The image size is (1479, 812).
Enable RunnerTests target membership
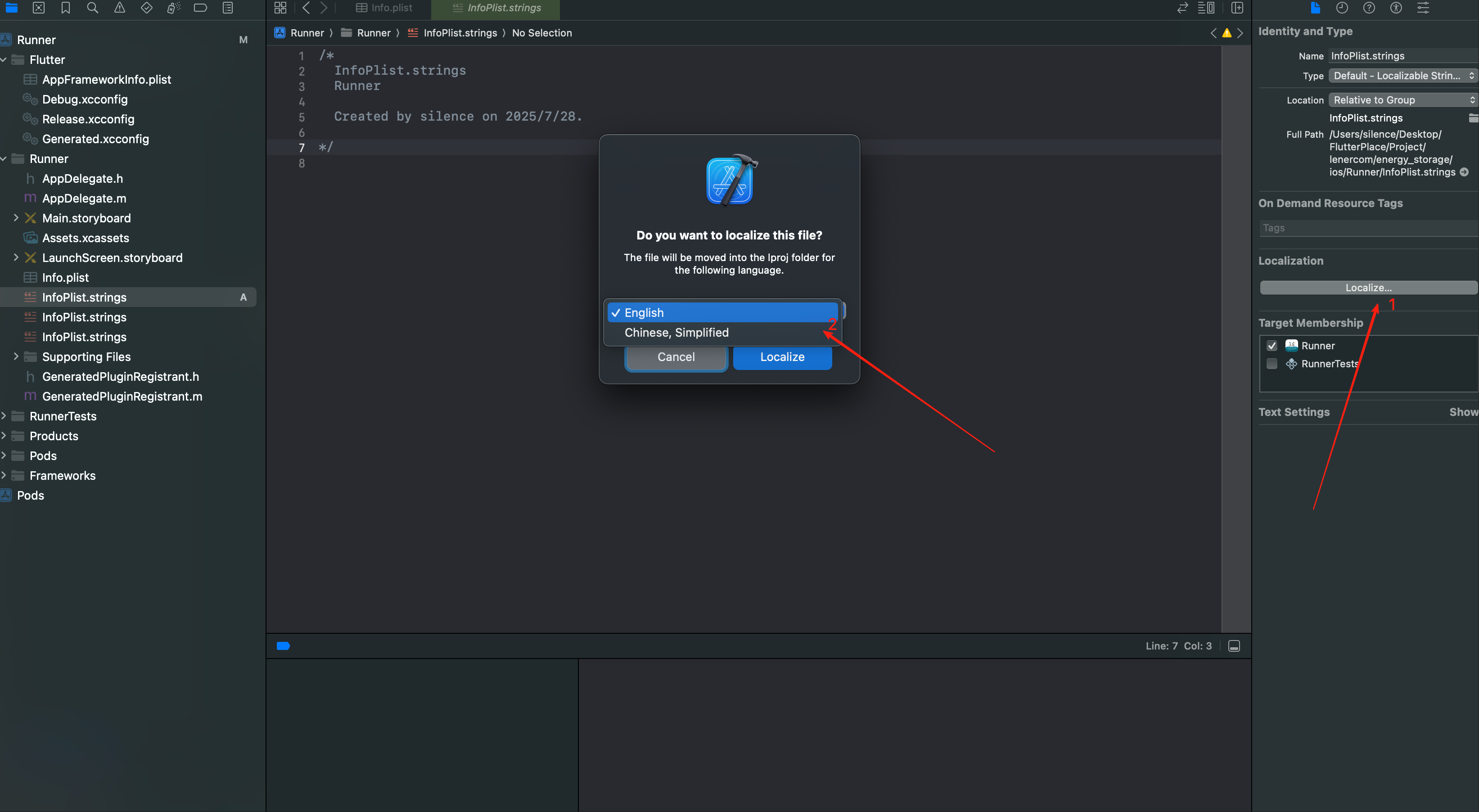pyautogui.click(x=1272, y=364)
